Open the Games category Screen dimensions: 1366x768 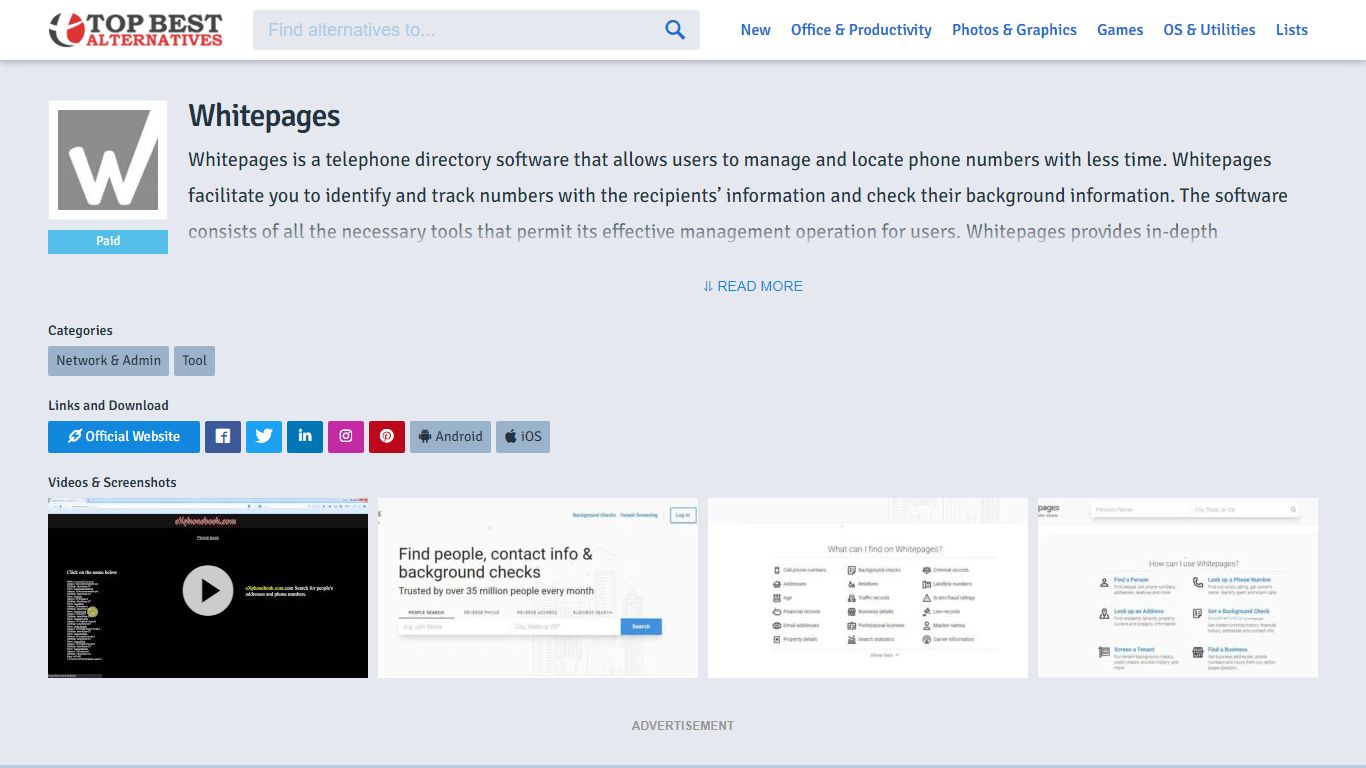pyautogui.click(x=1120, y=30)
